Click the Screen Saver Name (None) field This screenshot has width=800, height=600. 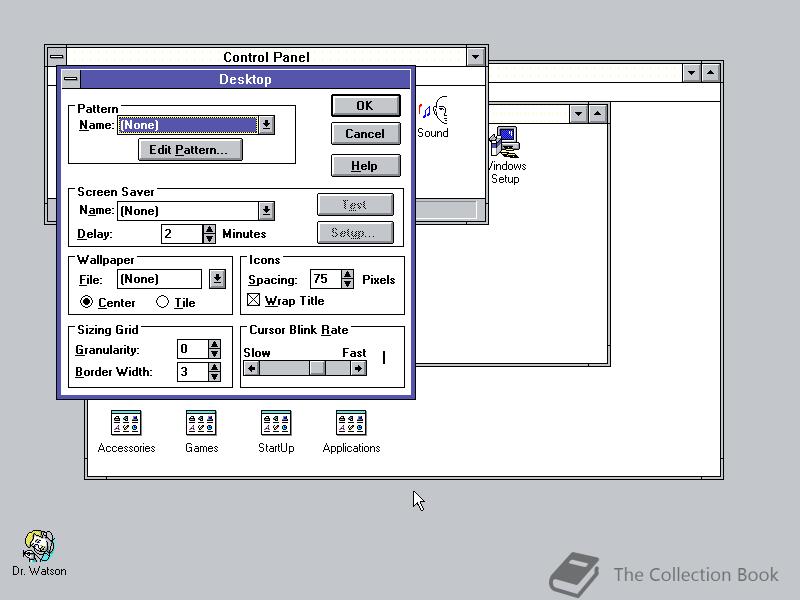click(x=188, y=211)
